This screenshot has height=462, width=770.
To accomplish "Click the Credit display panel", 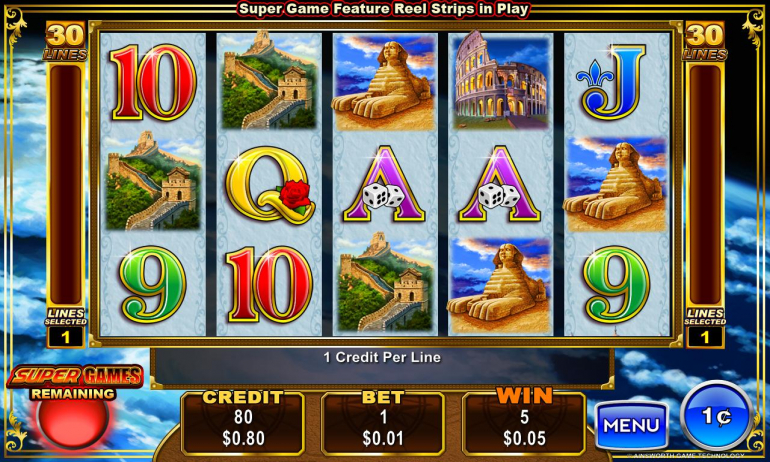I will click(244, 423).
